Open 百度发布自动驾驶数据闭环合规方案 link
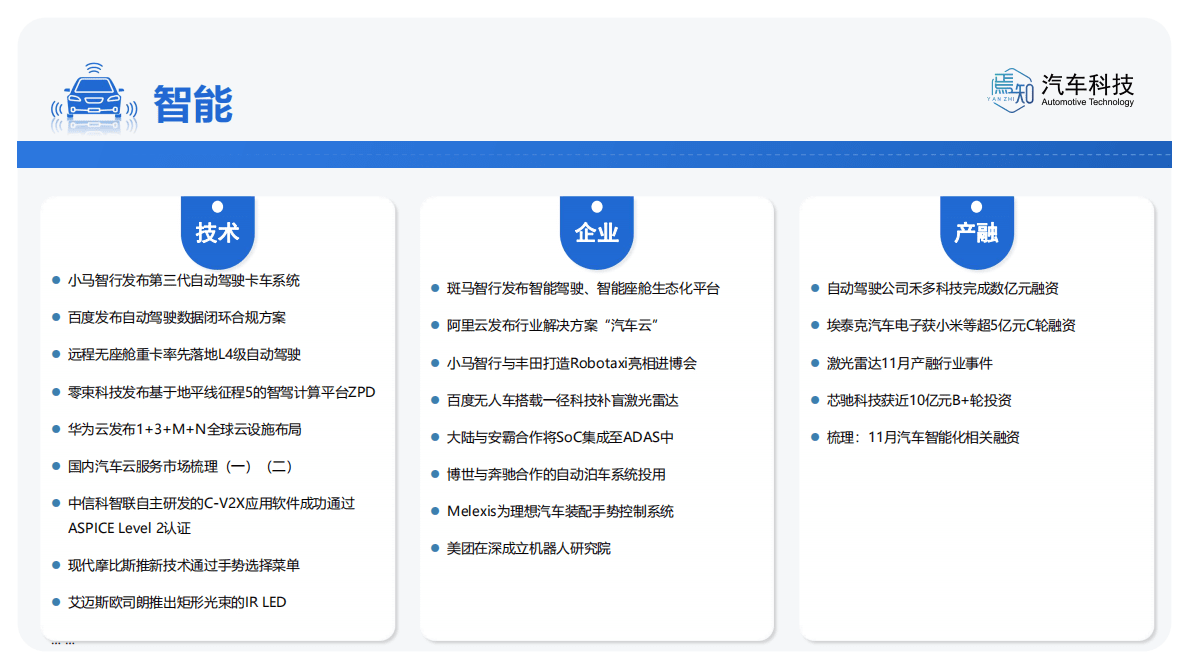 click(x=176, y=318)
